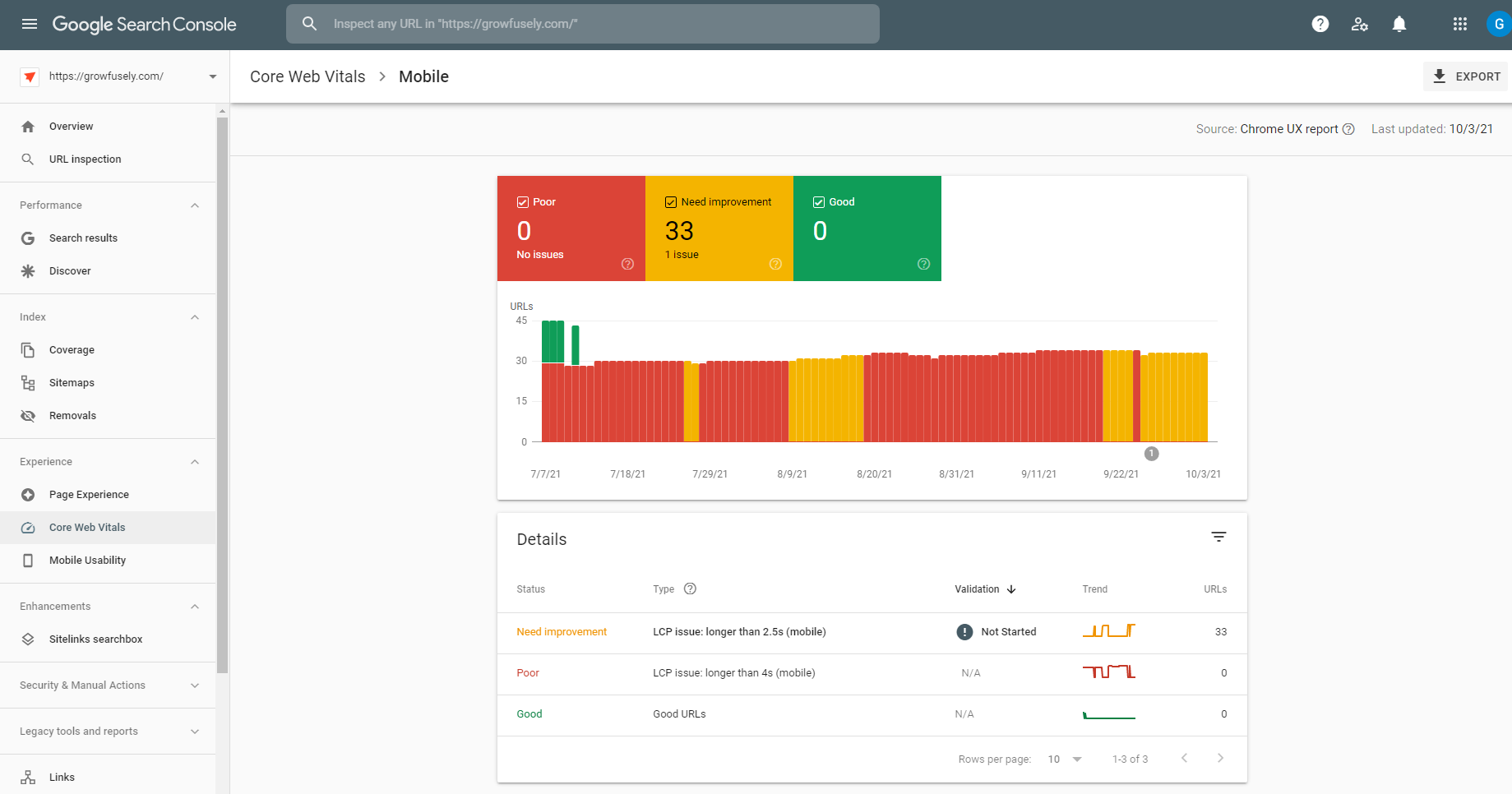Toggle the Need improvement checkbox
This screenshot has width=1512, height=794.
[x=671, y=202]
